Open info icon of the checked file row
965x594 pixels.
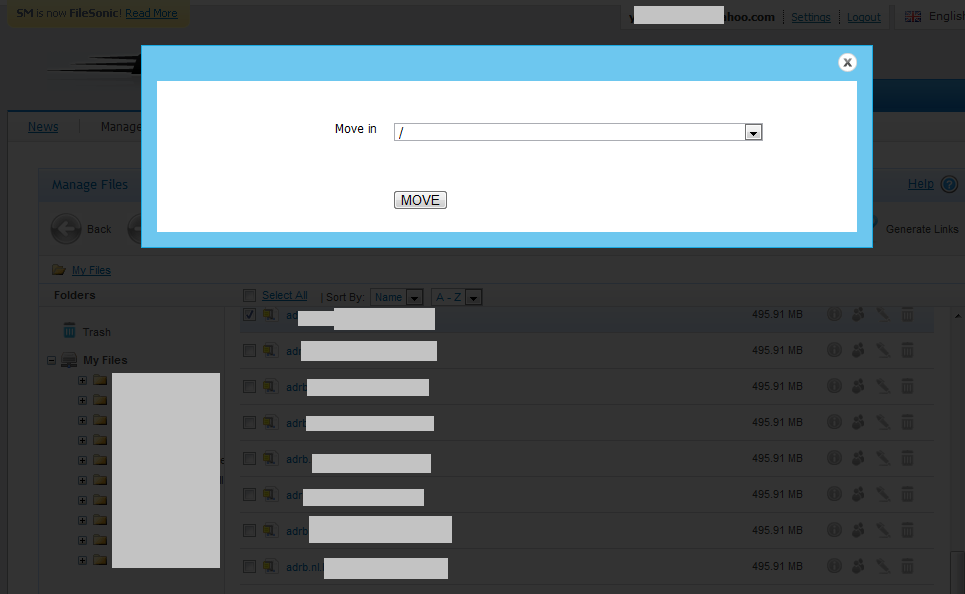point(834,315)
